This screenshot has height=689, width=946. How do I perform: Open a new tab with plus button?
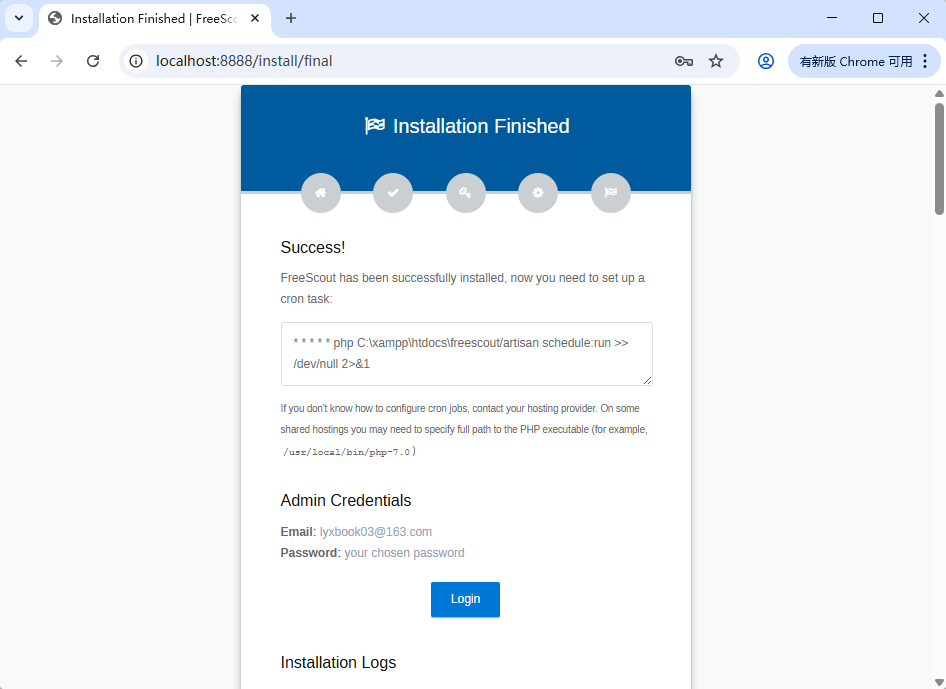(291, 18)
